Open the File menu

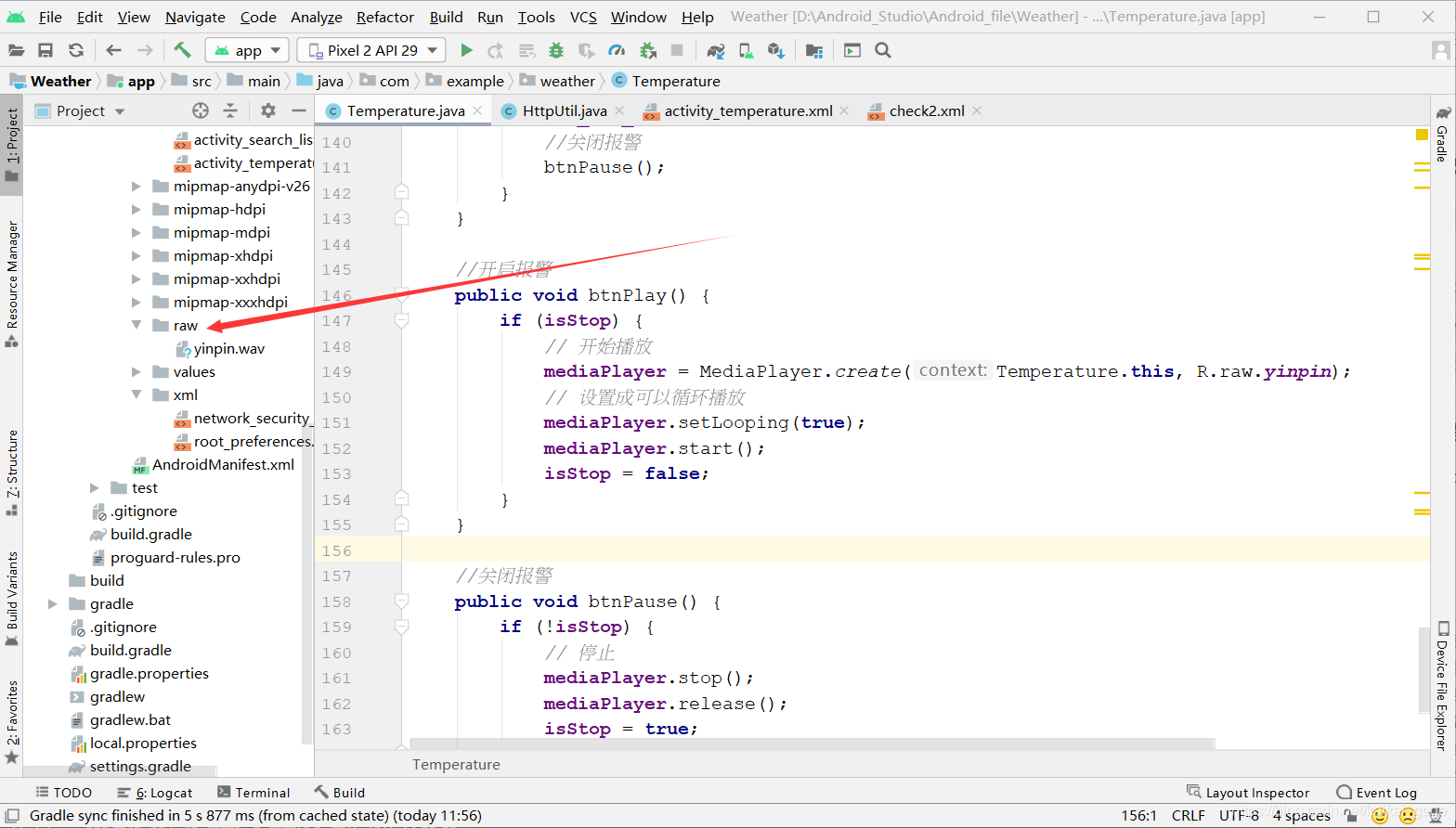click(x=50, y=17)
